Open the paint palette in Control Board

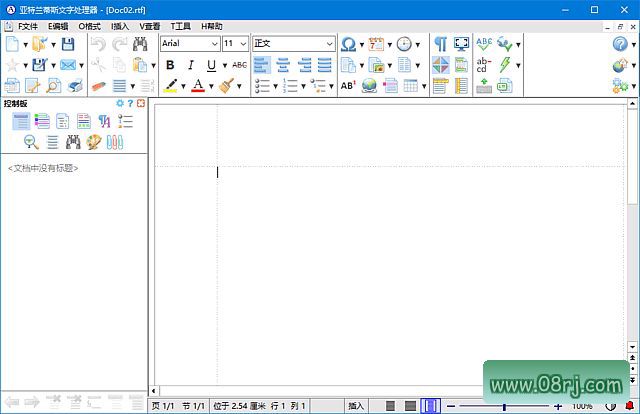(93, 142)
